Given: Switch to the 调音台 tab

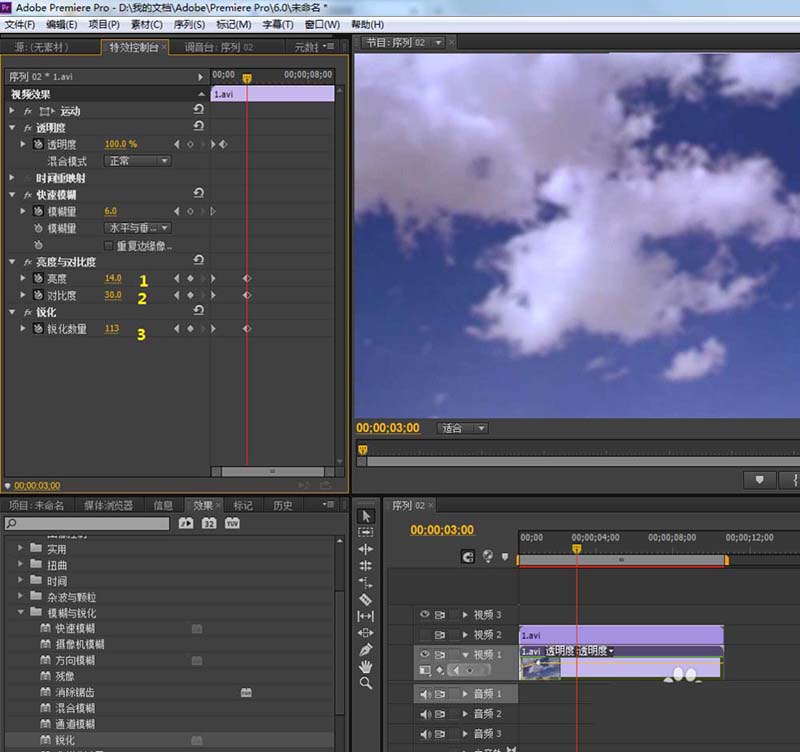Looking at the screenshot, I should point(218,47).
